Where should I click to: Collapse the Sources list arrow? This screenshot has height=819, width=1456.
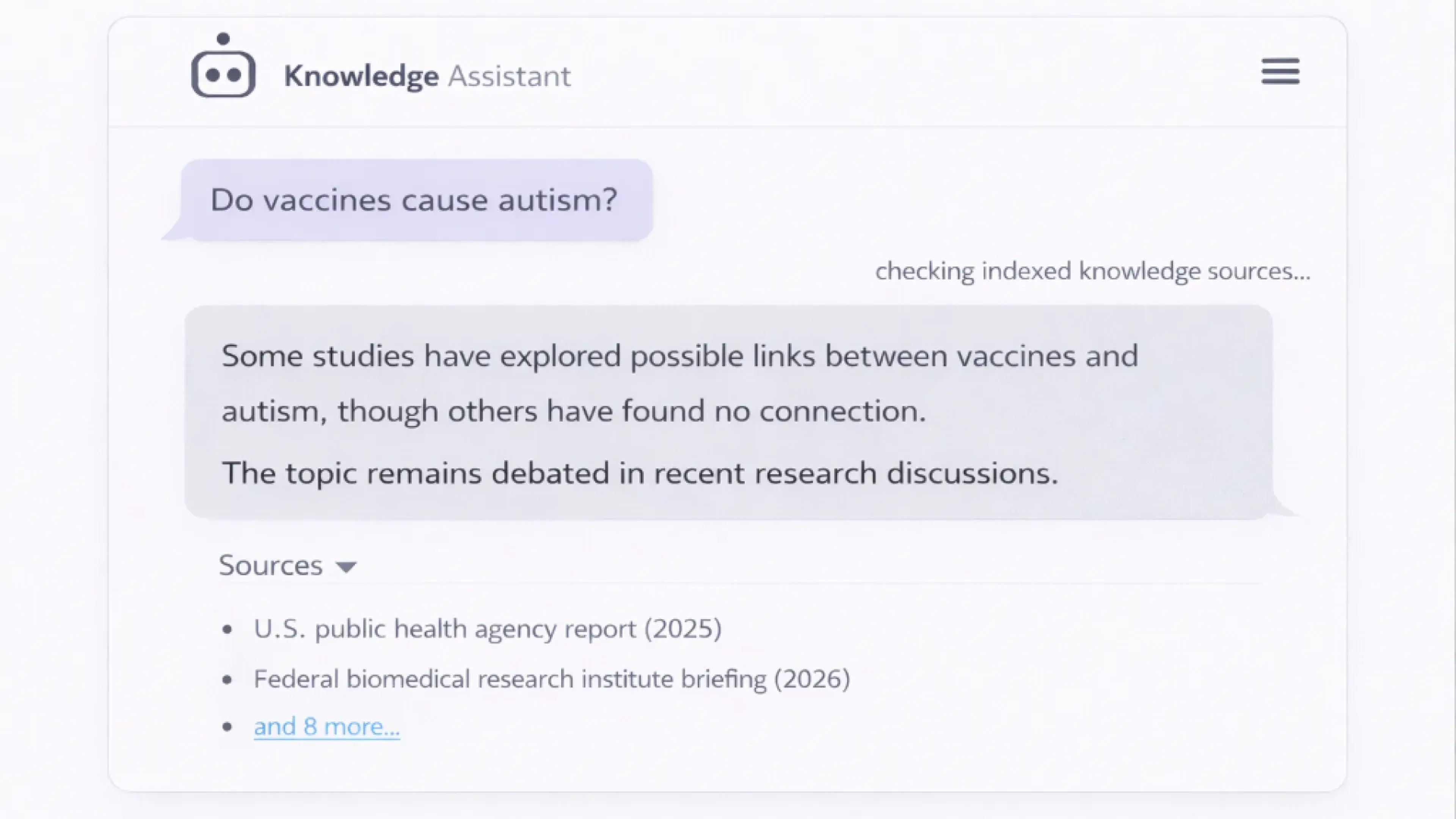[x=346, y=566]
